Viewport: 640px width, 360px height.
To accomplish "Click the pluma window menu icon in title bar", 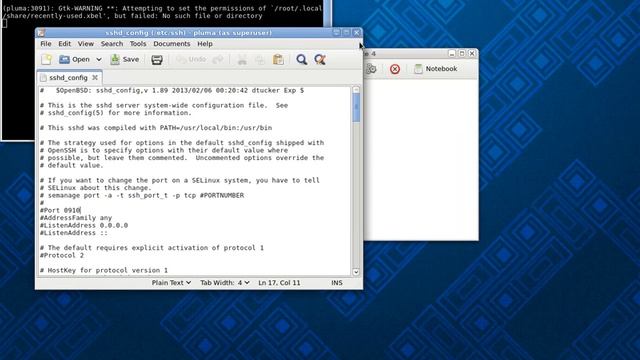I will pos(41,33).
